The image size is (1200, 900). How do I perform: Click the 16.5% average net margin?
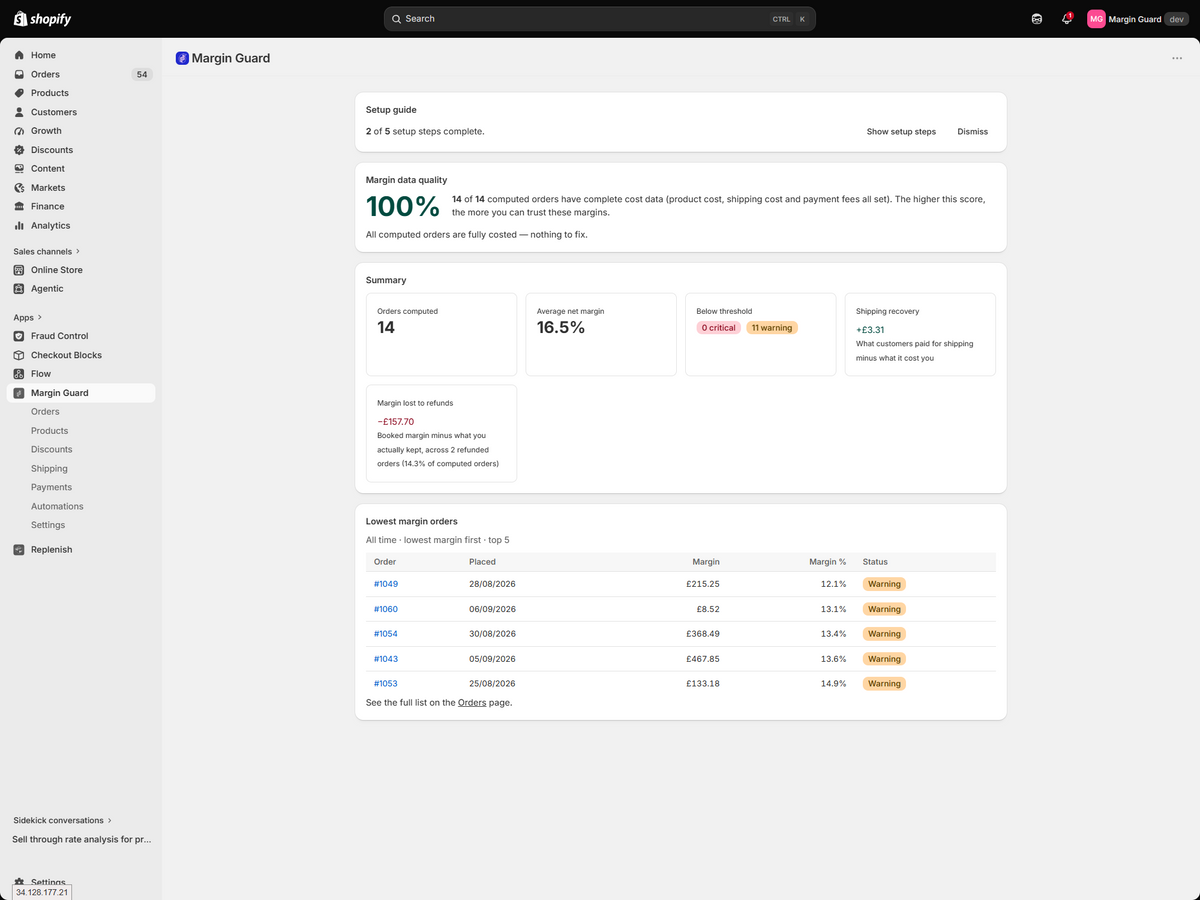(x=561, y=328)
